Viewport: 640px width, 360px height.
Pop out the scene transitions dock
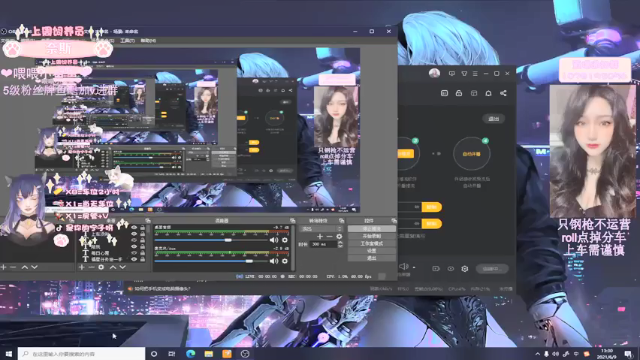point(341,220)
